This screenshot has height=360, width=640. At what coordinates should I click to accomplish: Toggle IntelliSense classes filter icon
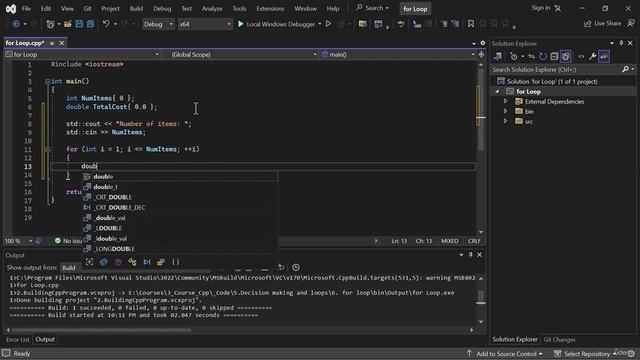pyautogui.click(x=132, y=262)
